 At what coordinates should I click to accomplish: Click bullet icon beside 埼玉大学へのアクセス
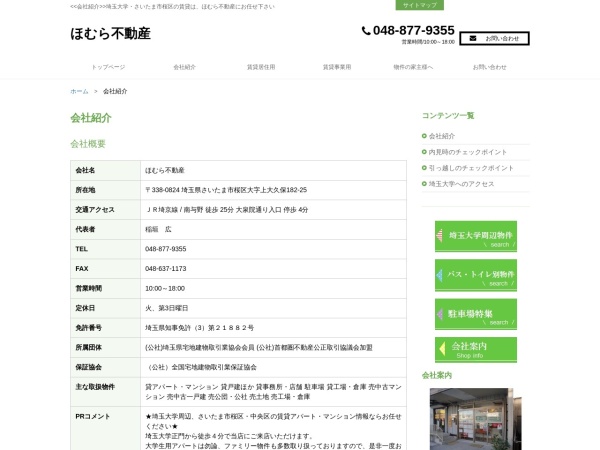click(424, 184)
